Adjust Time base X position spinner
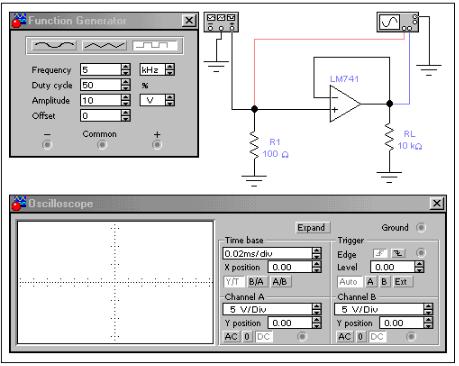This screenshot has width=459, height=366. point(317,267)
